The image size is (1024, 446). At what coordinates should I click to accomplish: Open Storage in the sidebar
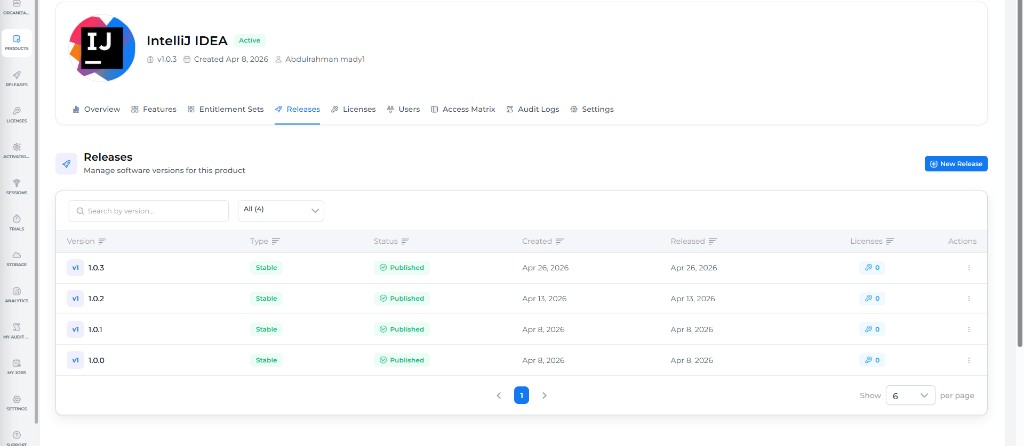16,259
